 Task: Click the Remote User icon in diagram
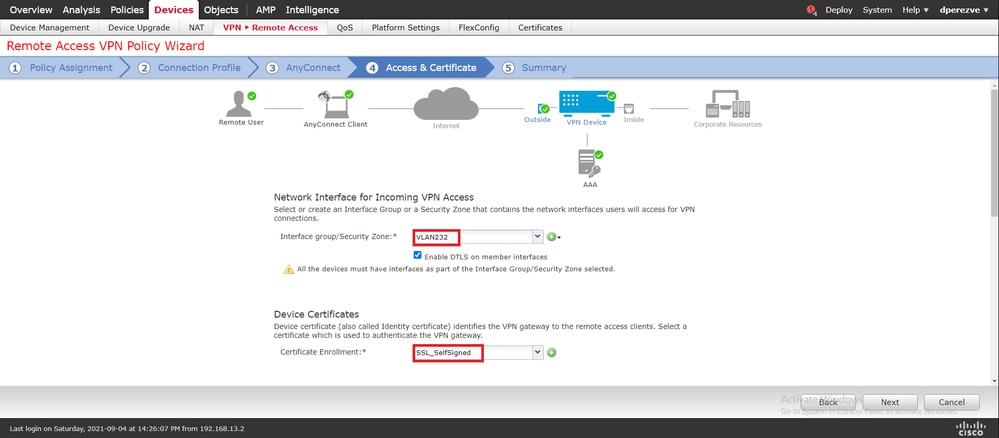pyautogui.click(x=240, y=103)
